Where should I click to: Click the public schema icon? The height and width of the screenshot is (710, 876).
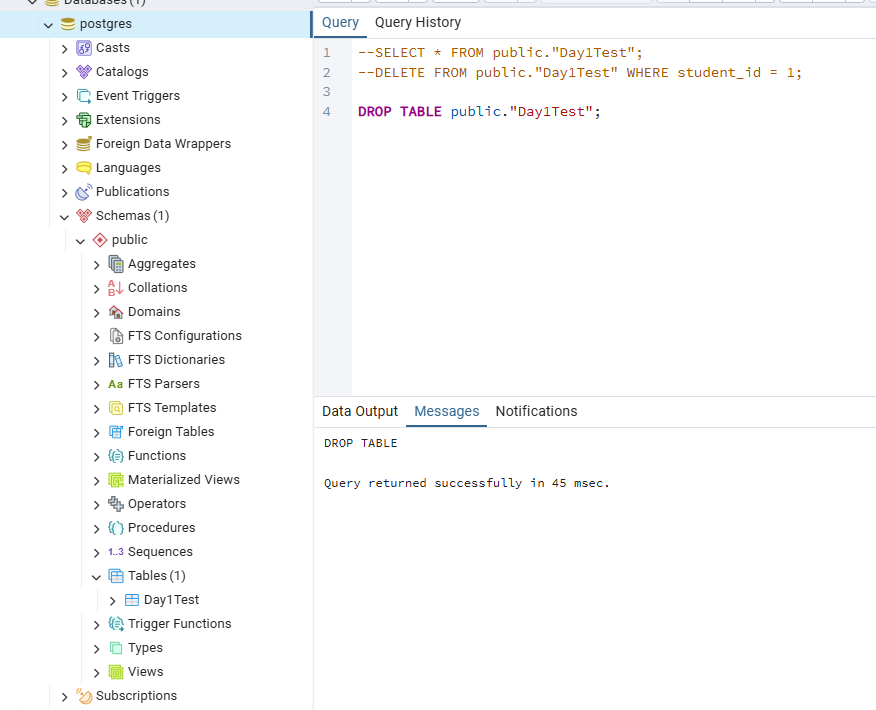tap(99, 240)
